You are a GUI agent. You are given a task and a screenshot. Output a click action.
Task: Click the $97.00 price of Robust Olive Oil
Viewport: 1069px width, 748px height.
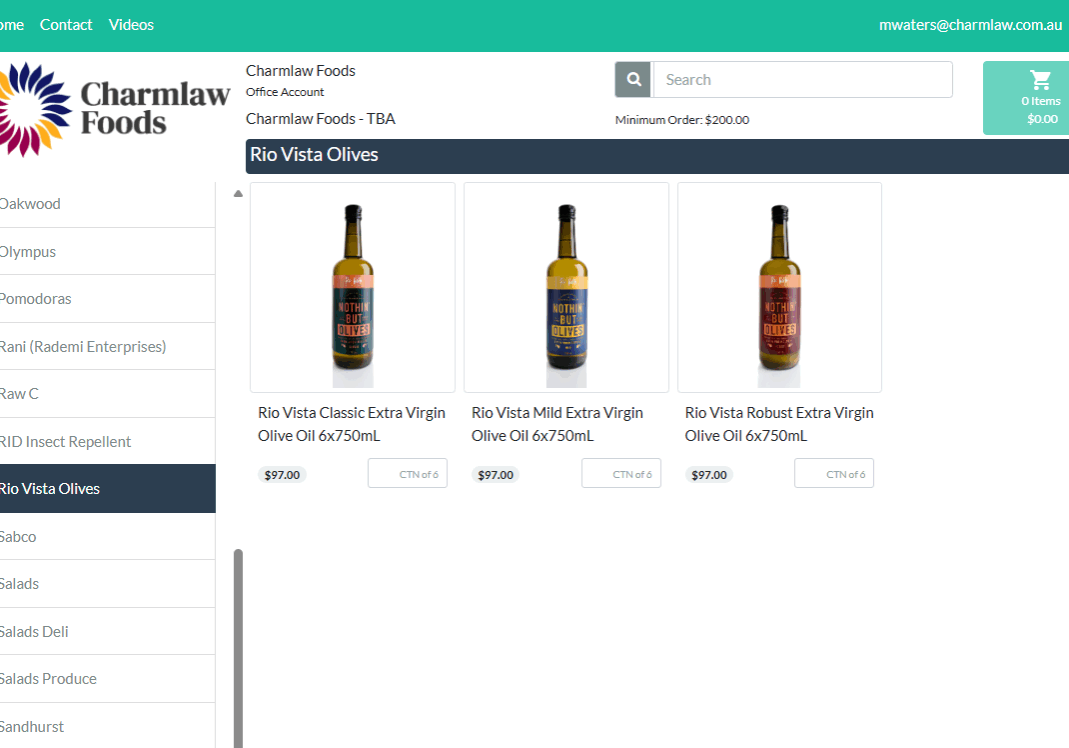pos(709,475)
